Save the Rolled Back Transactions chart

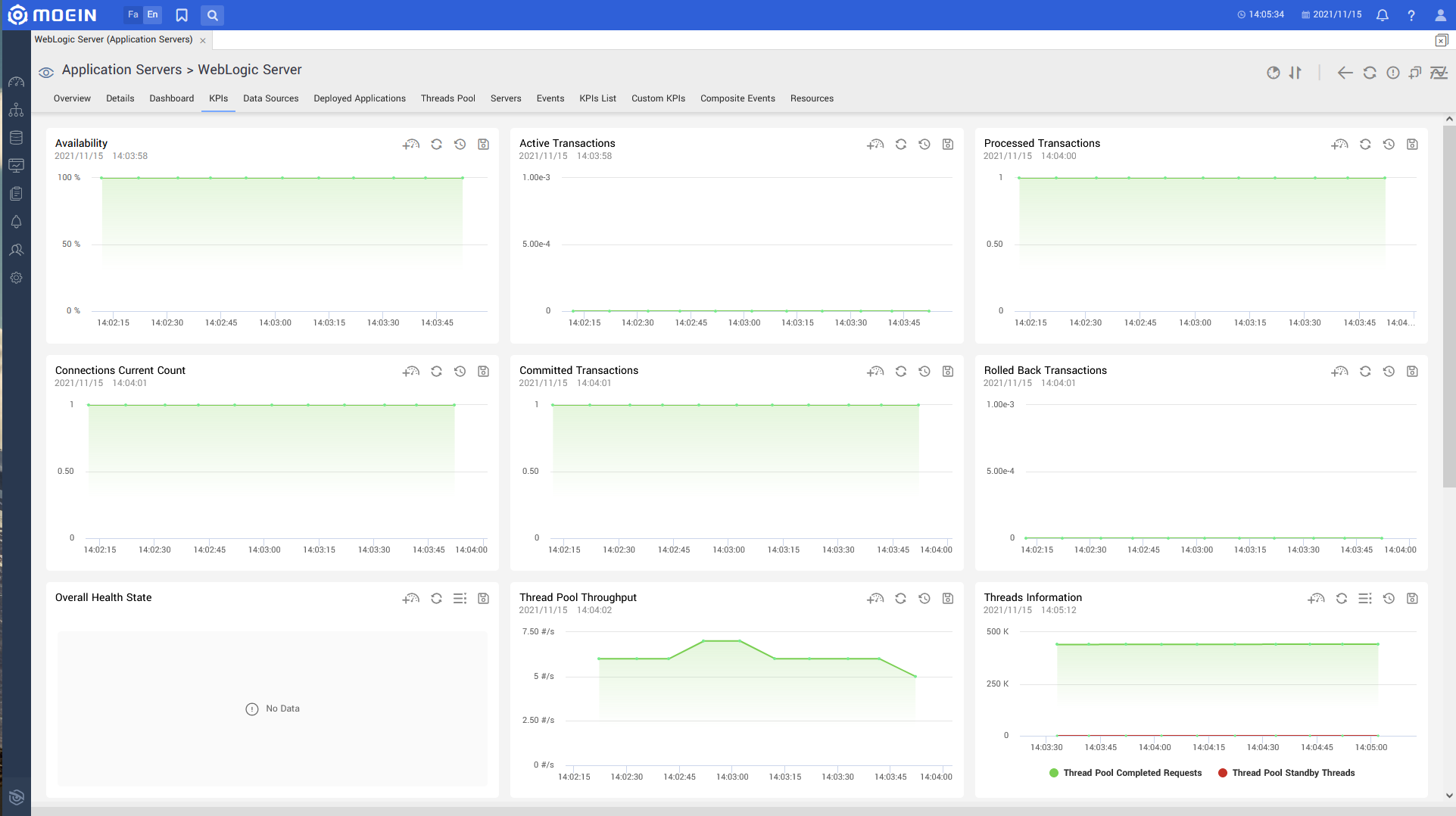coord(1412,371)
